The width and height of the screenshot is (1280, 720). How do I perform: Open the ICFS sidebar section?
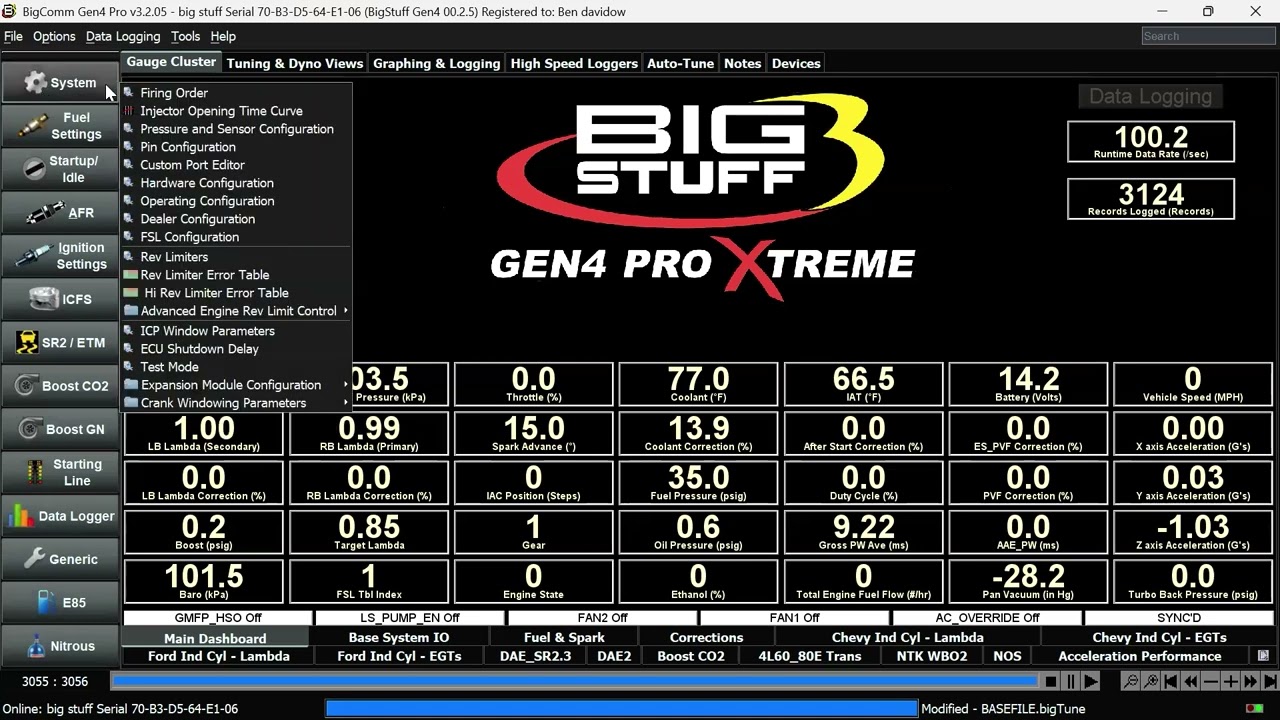click(x=60, y=299)
